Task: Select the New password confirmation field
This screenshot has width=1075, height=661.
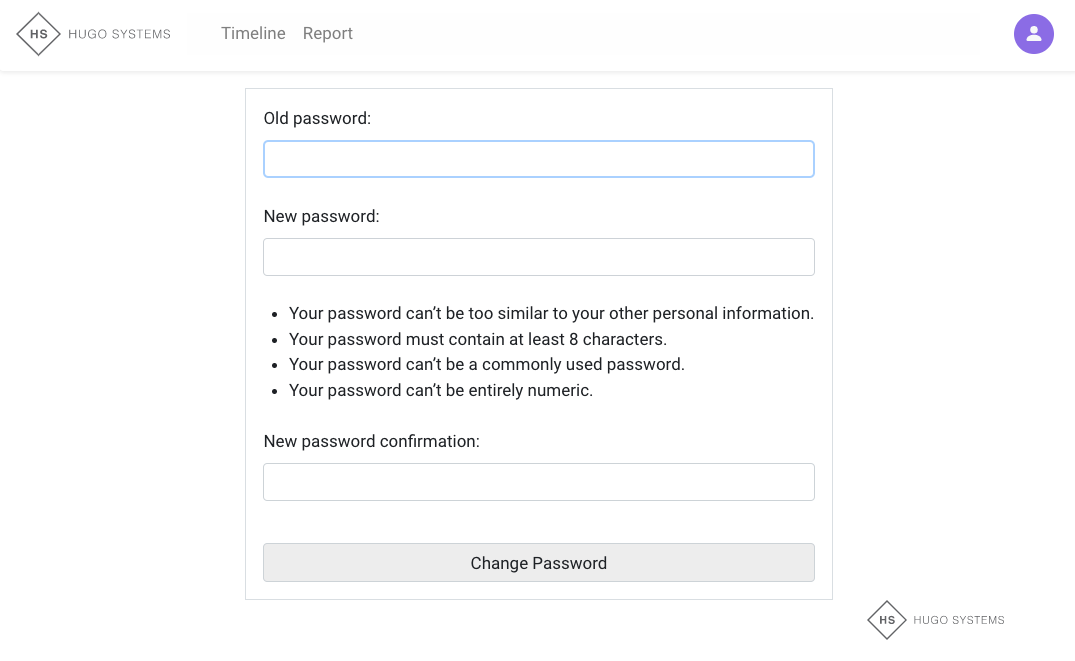Action: pyautogui.click(x=538, y=482)
